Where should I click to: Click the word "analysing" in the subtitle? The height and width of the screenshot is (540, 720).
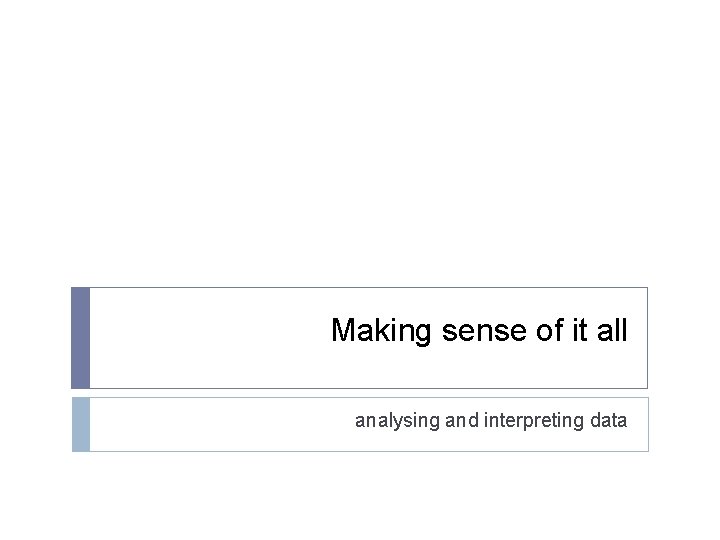(397, 421)
